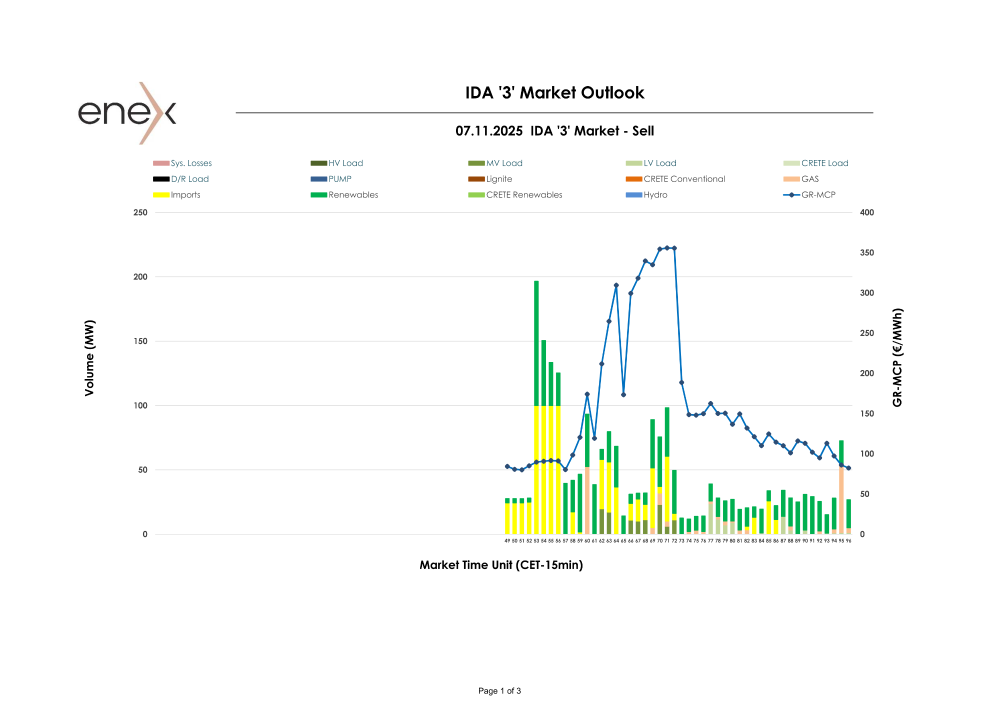Click the GR-MCP line marker in legend

pyautogui.click(x=791, y=195)
